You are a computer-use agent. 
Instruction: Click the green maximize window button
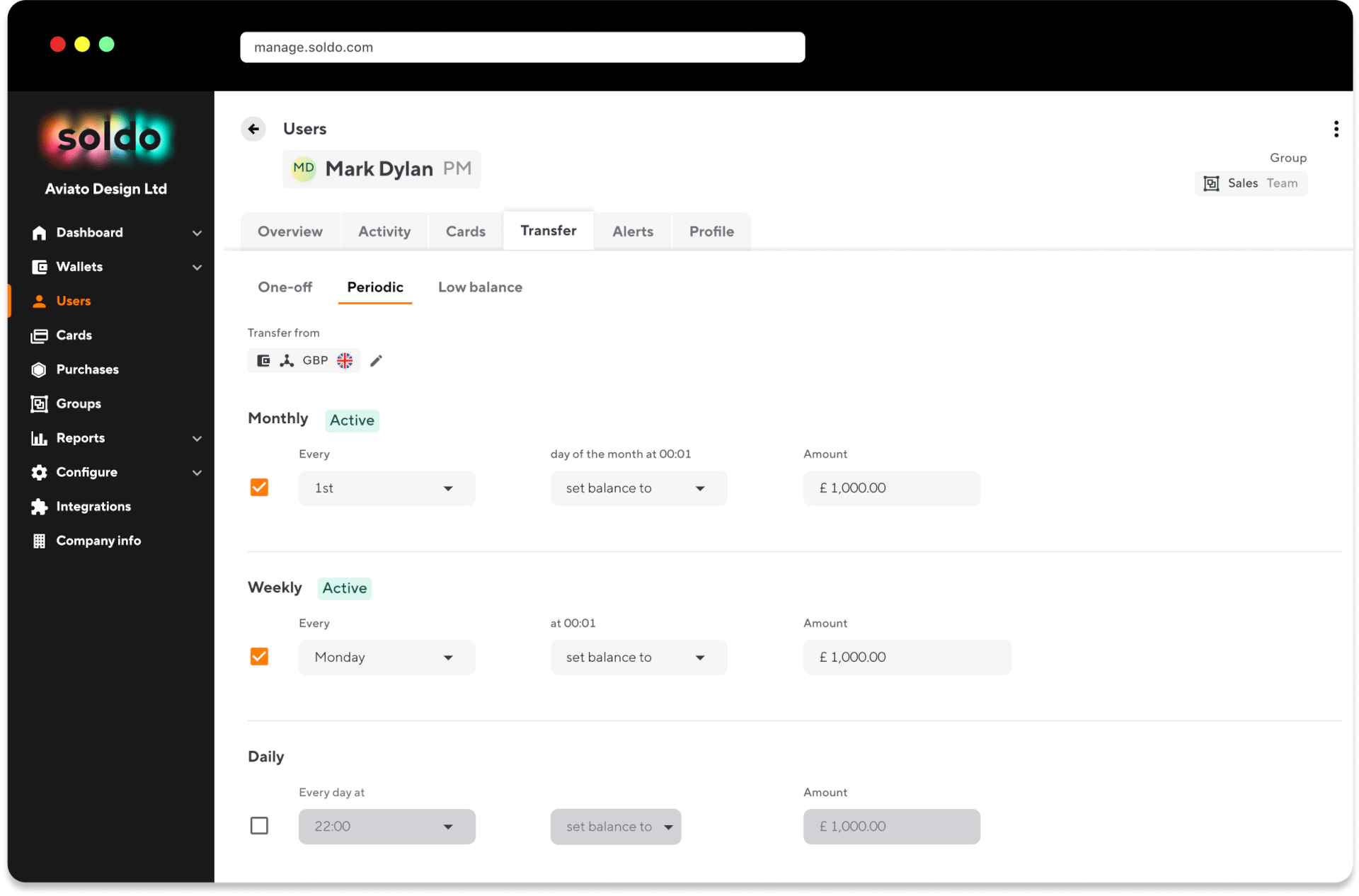107,45
